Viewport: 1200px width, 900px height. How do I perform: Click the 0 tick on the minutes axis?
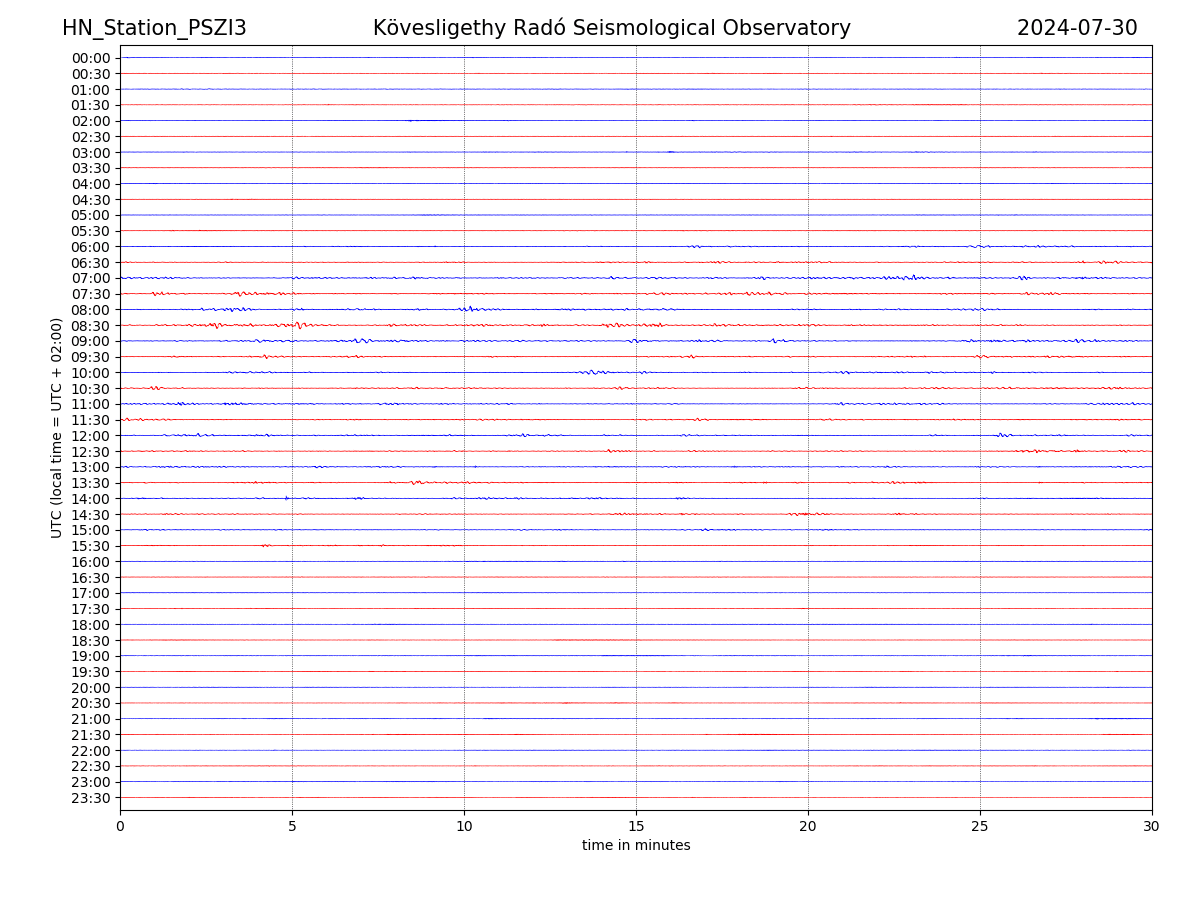click(120, 826)
